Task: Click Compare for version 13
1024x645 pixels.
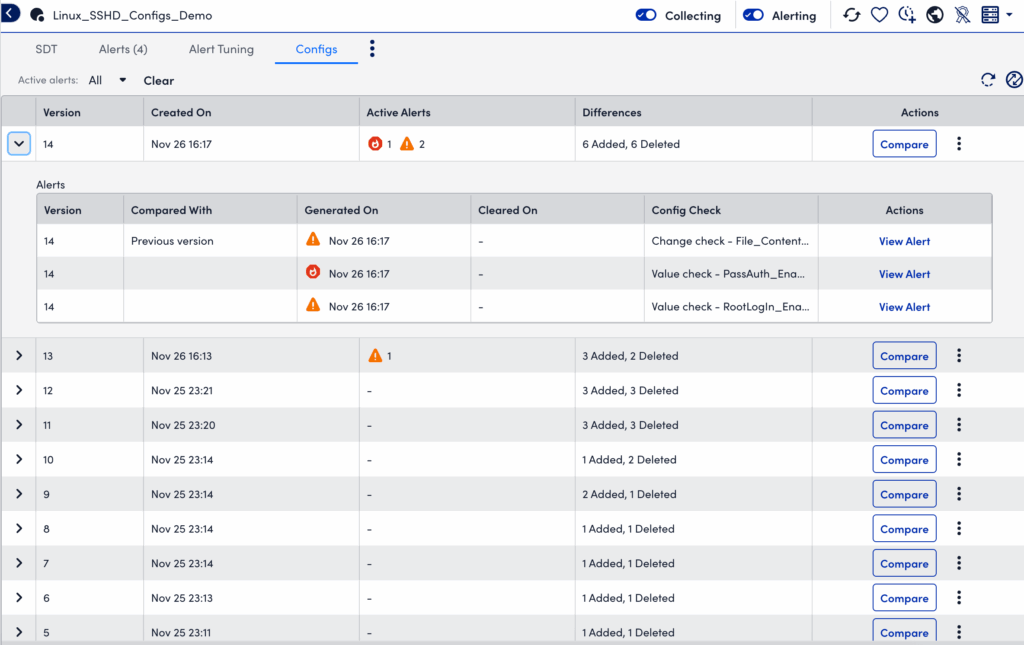Action: [x=904, y=356]
